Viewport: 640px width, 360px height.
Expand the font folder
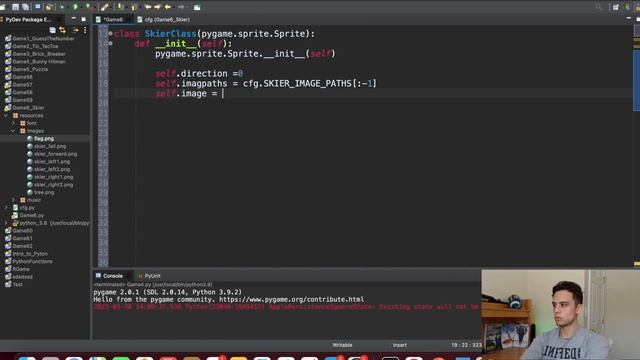[13, 123]
